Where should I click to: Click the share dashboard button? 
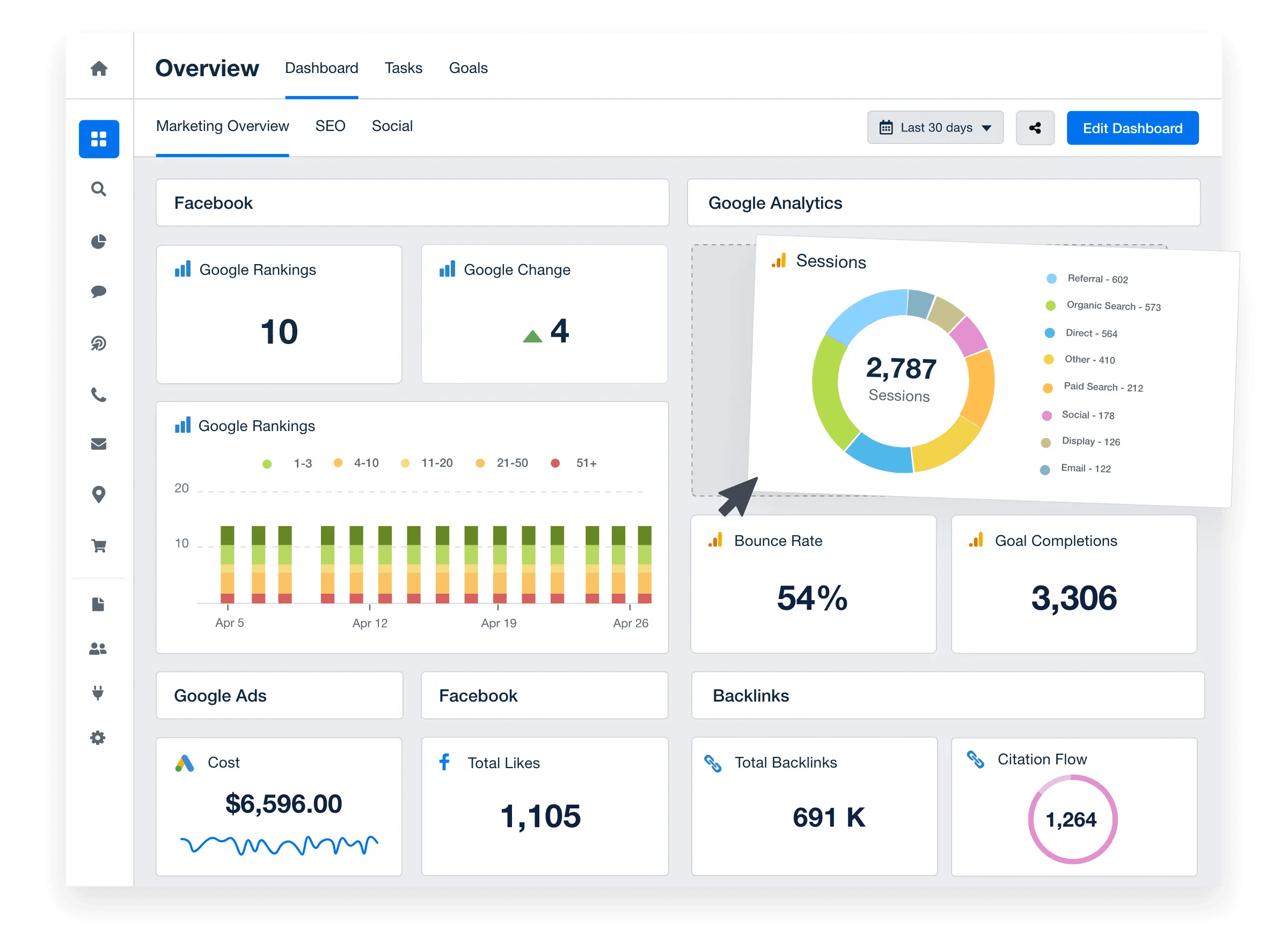click(1035, 128)
